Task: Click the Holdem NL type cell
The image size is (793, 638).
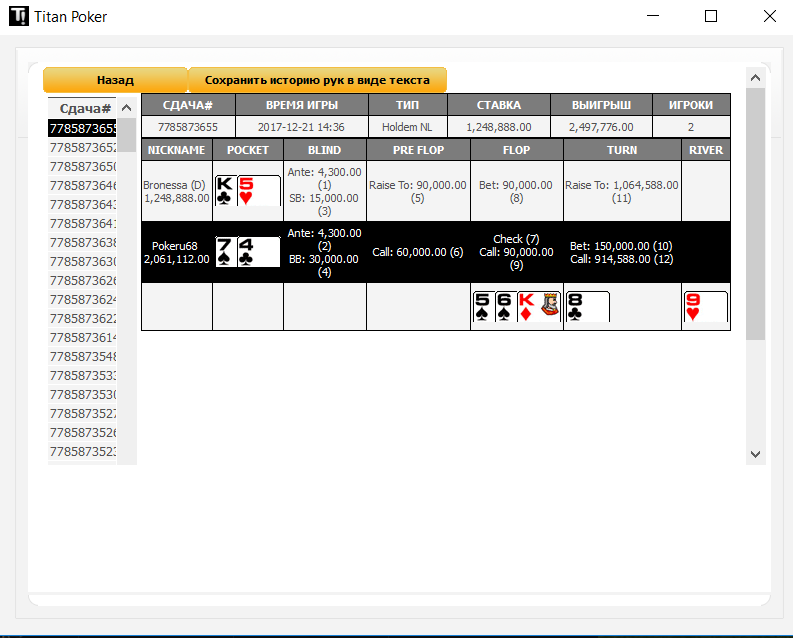Action: coord(407,127)
